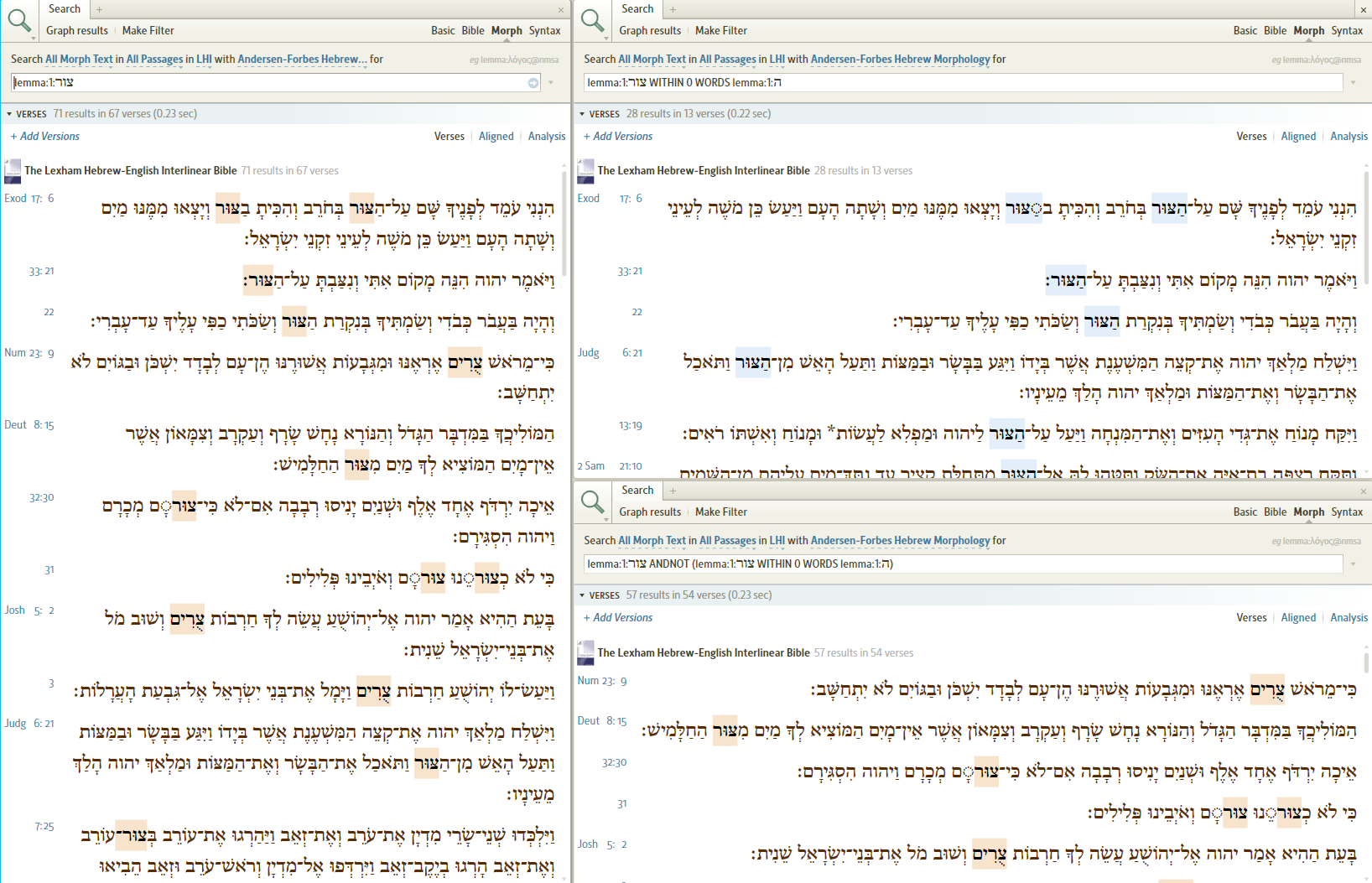Collapse VERSES section with 28 results
This screenshot has height=883, width=1372.
click(582, 114)
